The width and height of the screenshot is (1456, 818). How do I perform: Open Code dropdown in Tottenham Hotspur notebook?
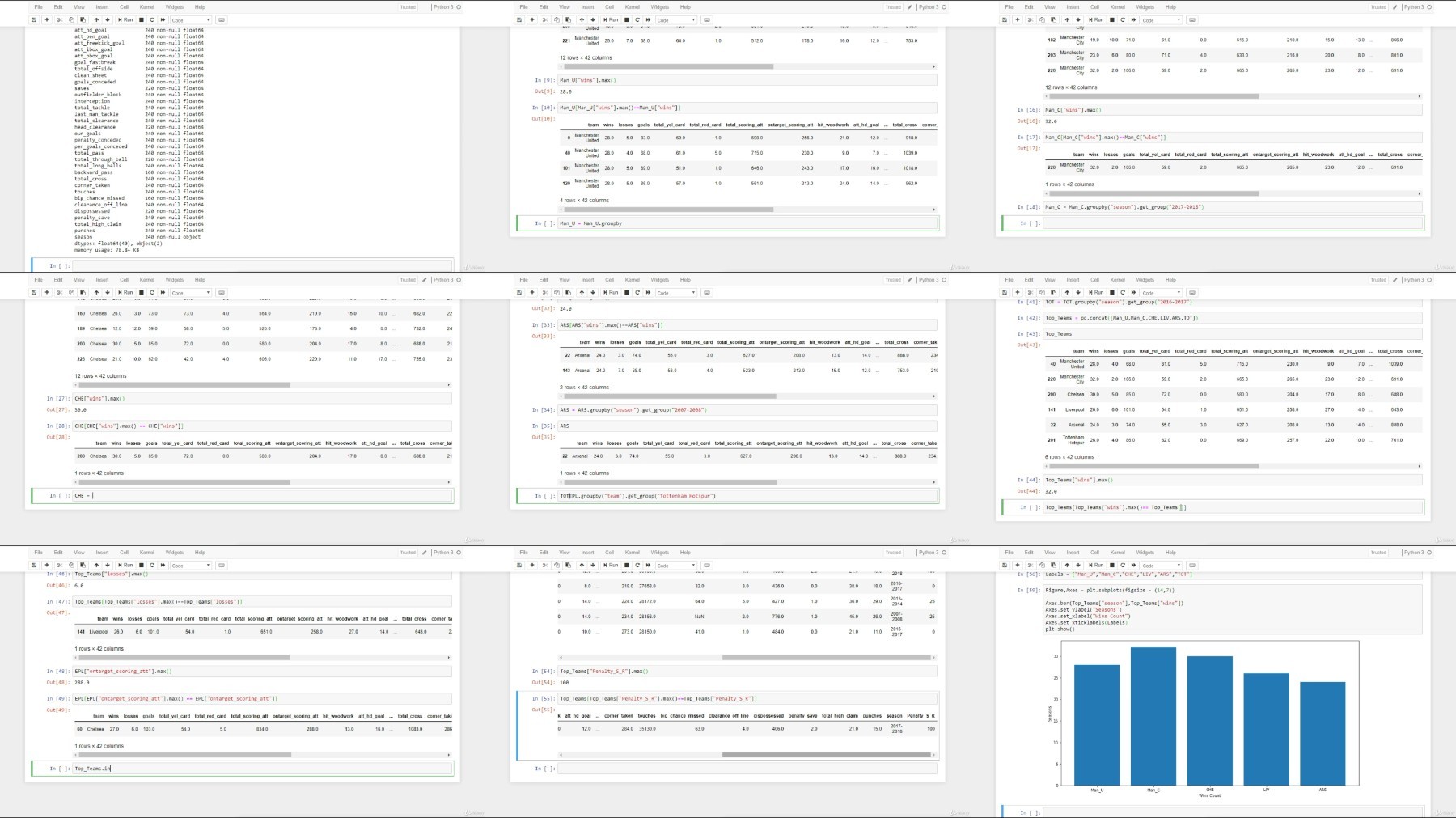click(x=676, y=292)
